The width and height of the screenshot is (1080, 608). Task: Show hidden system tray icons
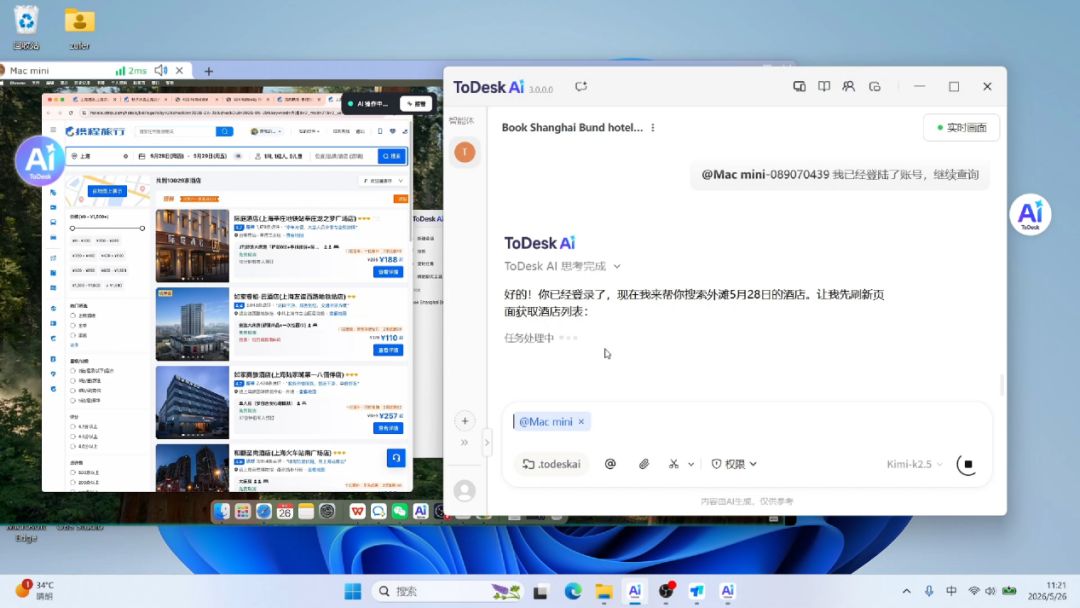coord(906,591)
